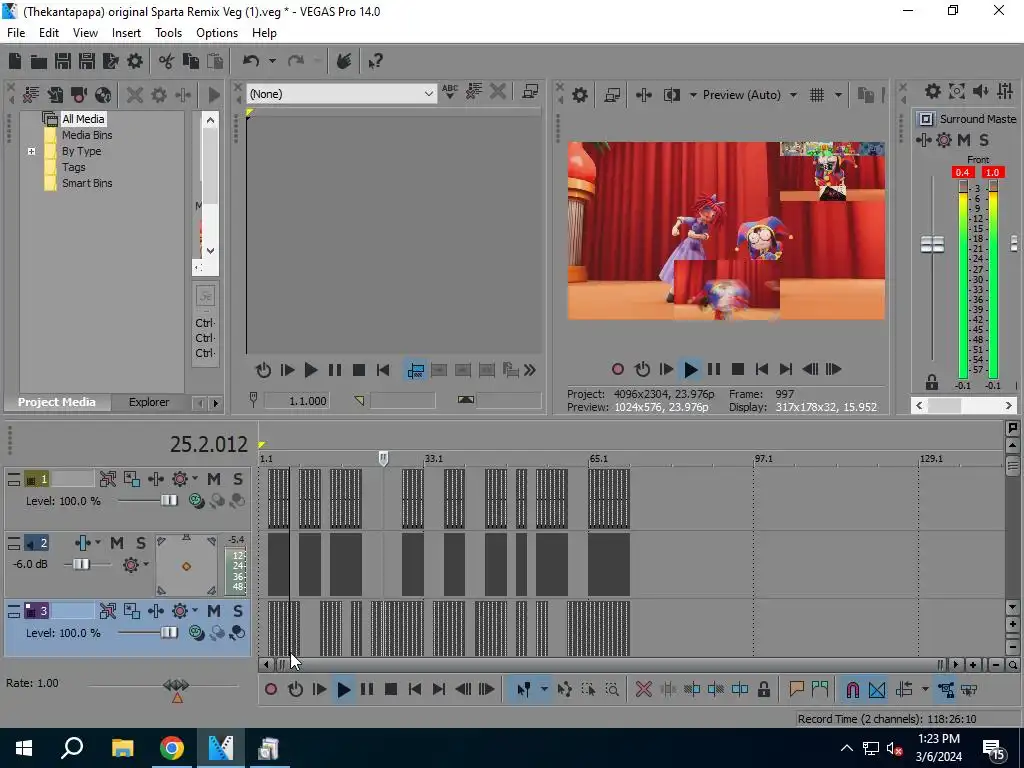Toggle Automatic Crossfades button
The width and height of the screenshot is (1024, 768).
tap(877, 690)
